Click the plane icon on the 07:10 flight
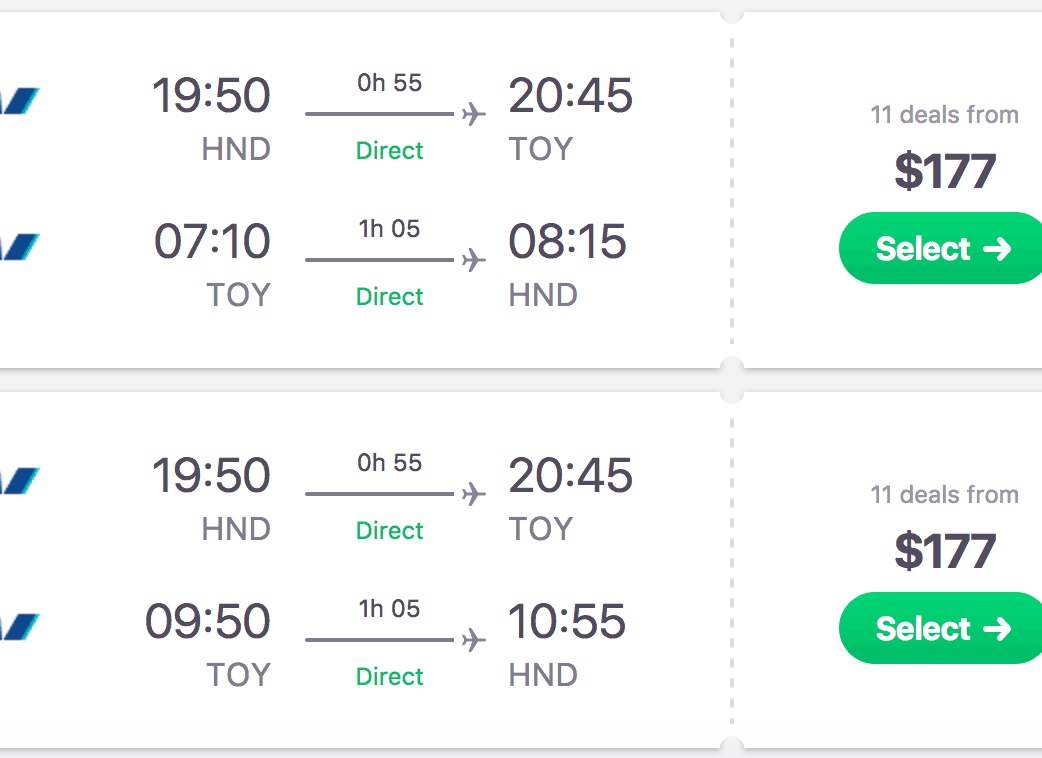Viewport: 1042px width, 758px height. pos(474,260)
